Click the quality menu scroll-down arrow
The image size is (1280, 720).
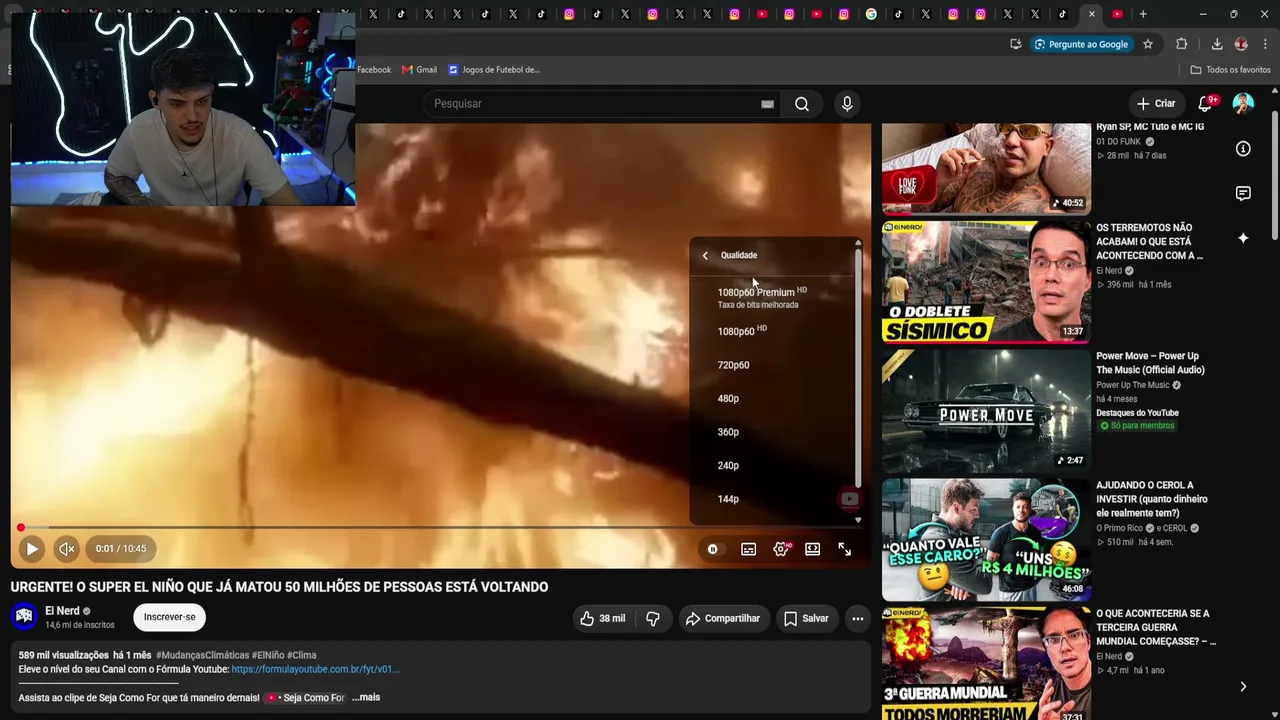[x=858, y=520]
